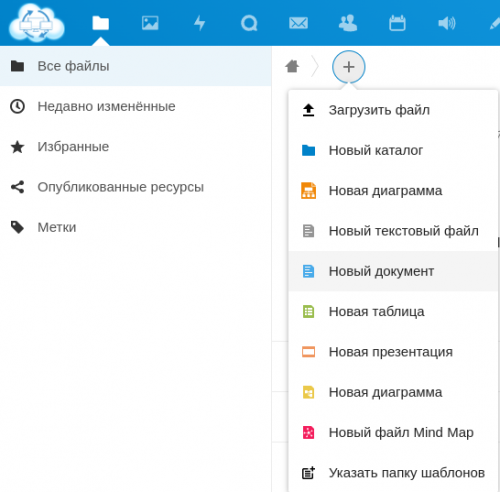Open the audio speaker icon
This screenshot has width=500, height=492.
(x=447, y=23)
